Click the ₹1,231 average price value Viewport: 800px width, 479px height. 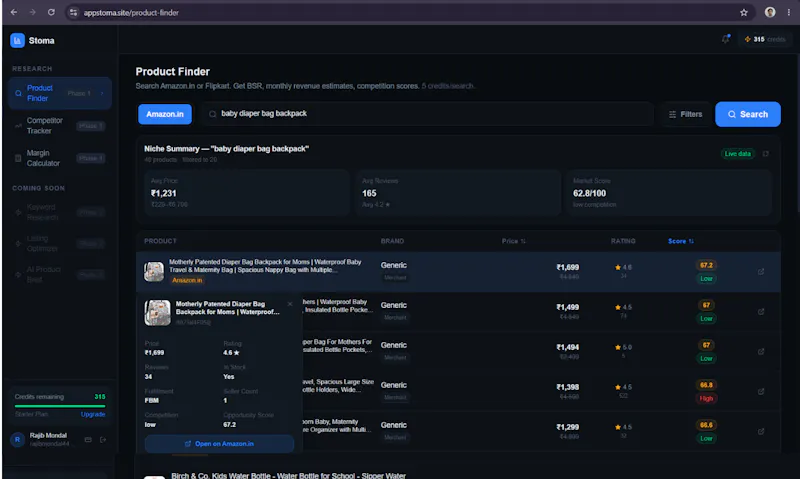164,193
